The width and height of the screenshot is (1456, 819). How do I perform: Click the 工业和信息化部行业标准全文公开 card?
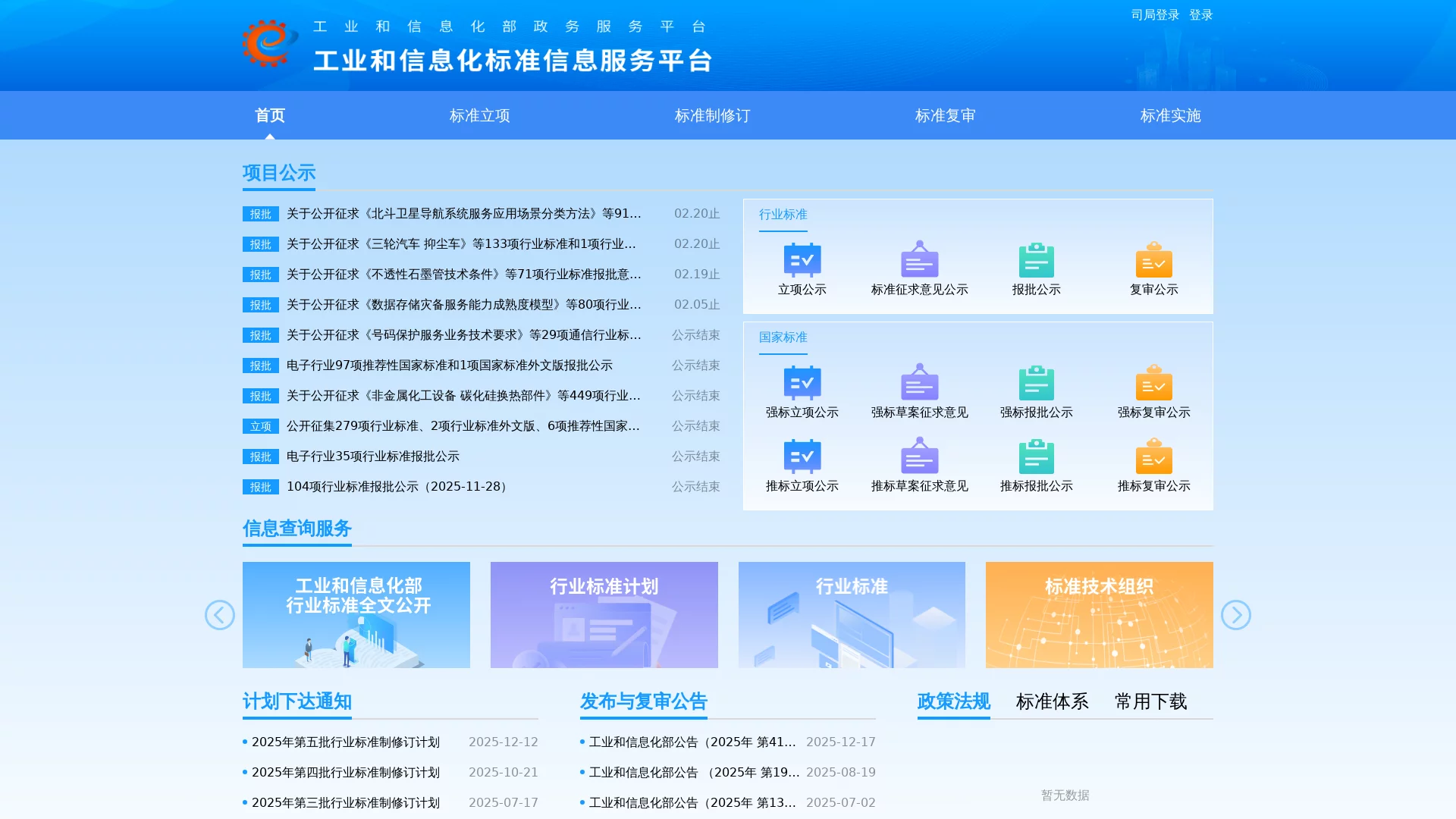(x=356, y=615)
